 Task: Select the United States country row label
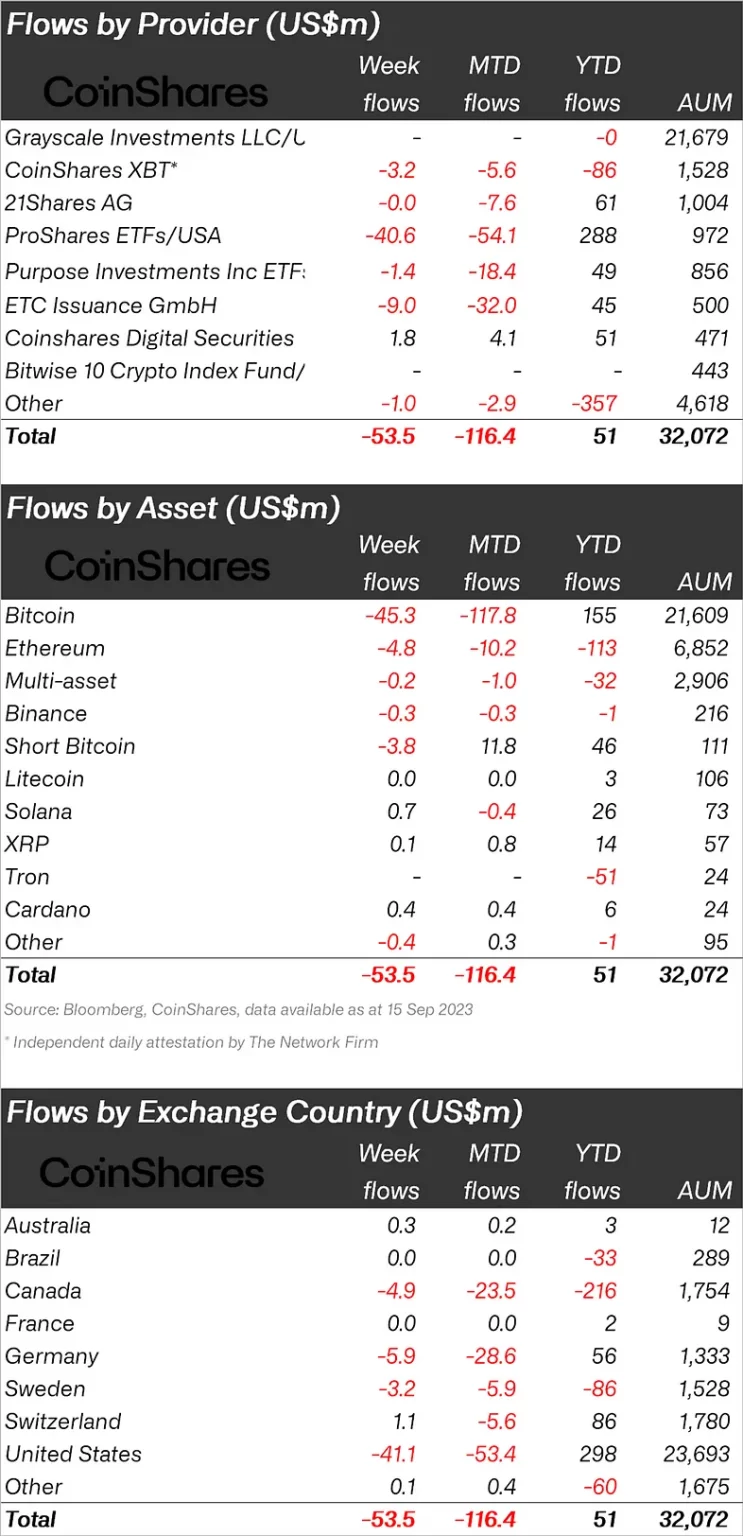click(73, 1455)
